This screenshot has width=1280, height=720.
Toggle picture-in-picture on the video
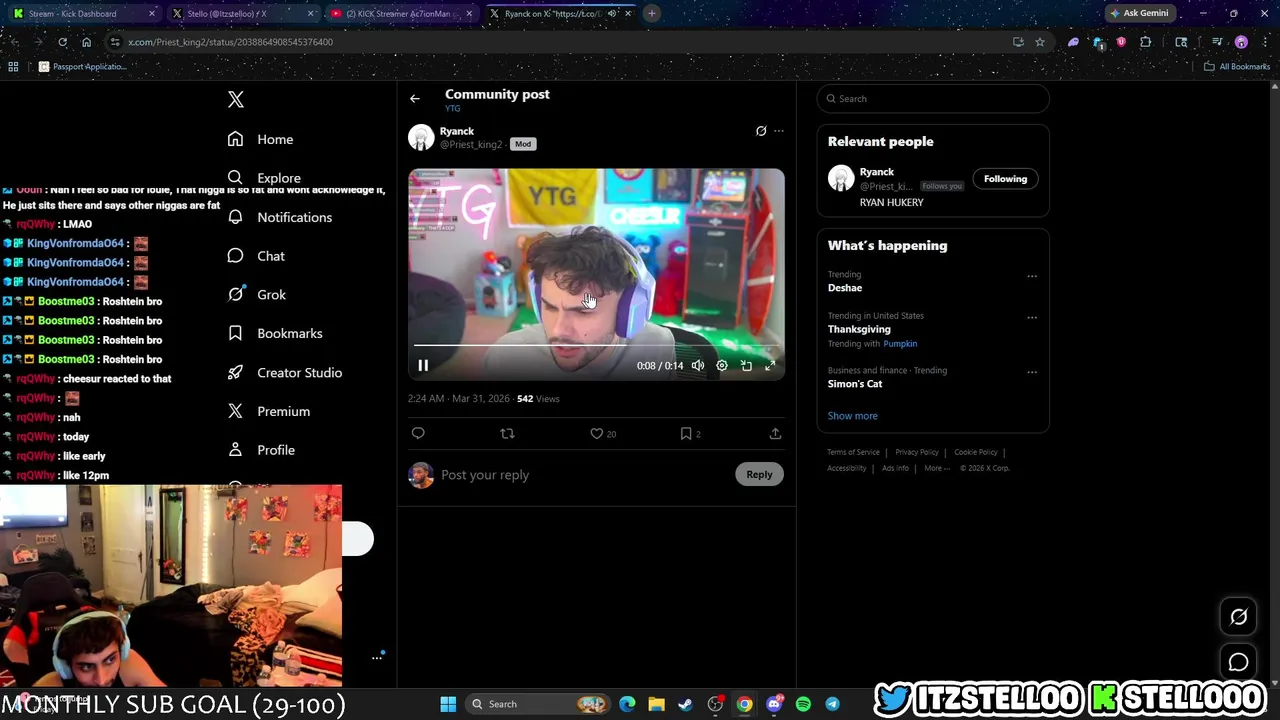pyautogui.click(x=746, y=366)
